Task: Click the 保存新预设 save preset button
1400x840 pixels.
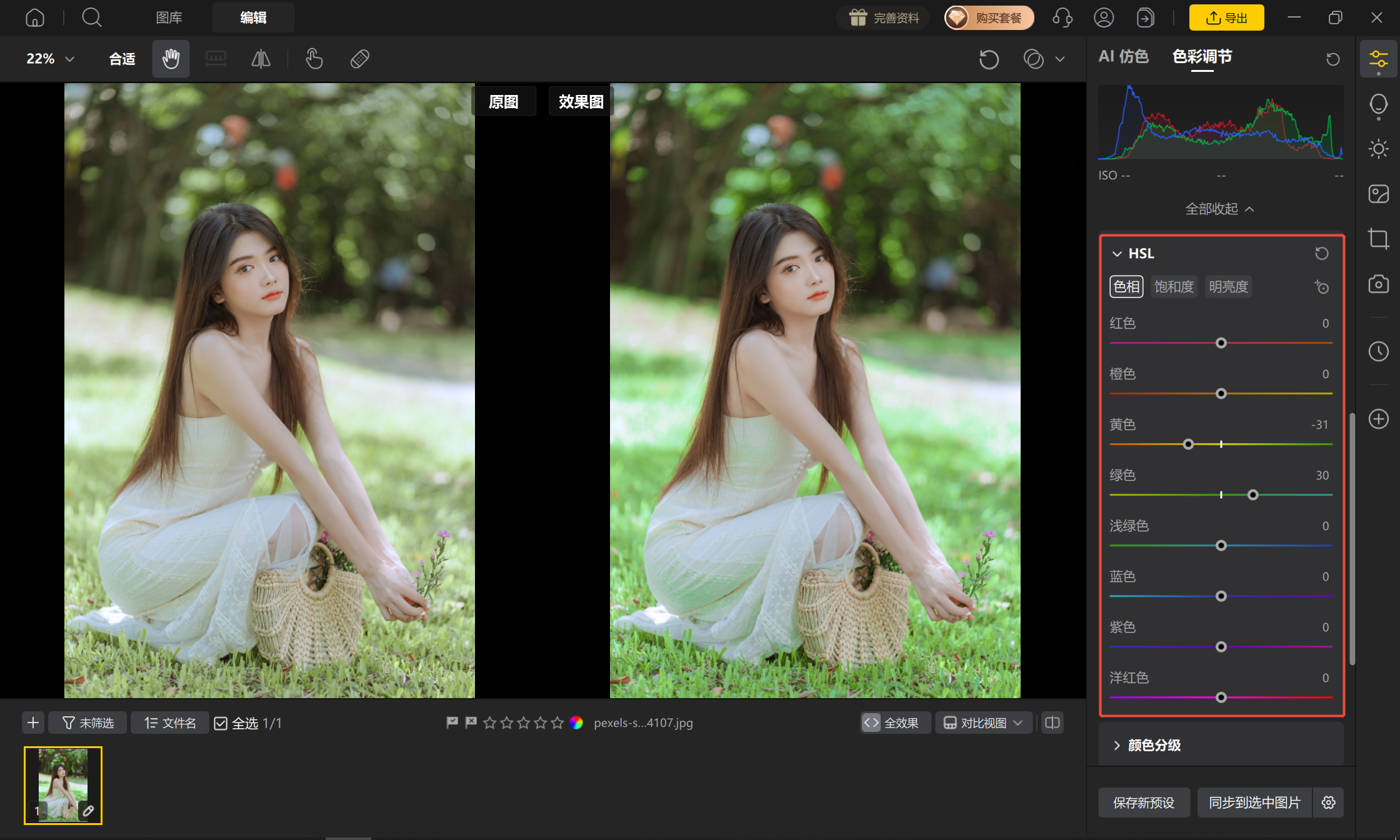Action: [x=1144, y=802]
